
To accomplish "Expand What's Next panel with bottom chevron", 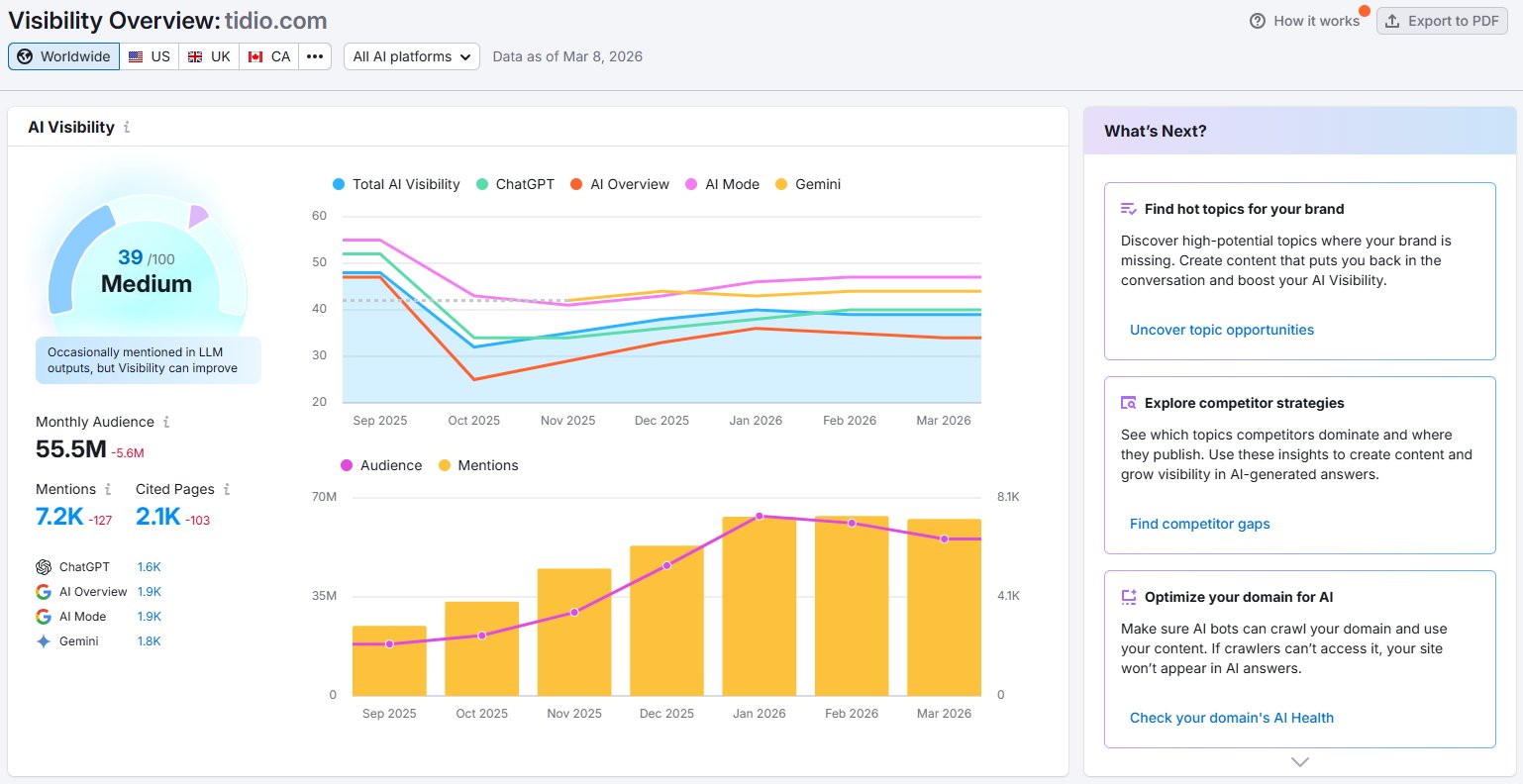I will tap(1300, 762).
